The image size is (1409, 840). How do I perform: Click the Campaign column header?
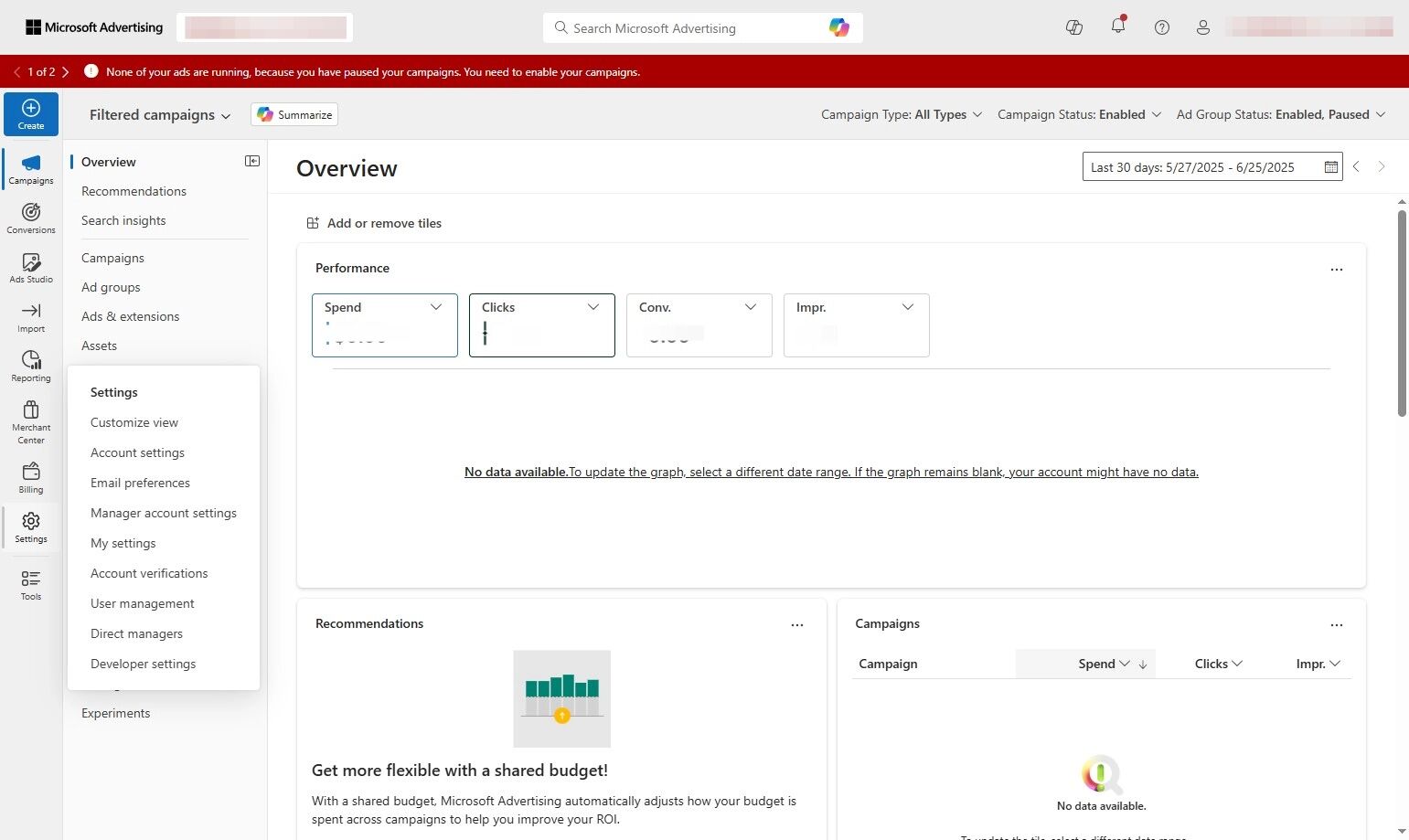coord(888,664)
